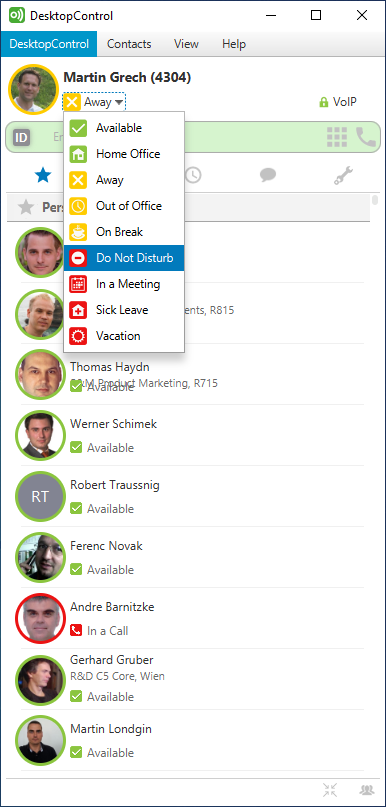Viewport: 386px width, 807px height.
Task: Open the chat speech bubble tab
Action: coord(268,176)
